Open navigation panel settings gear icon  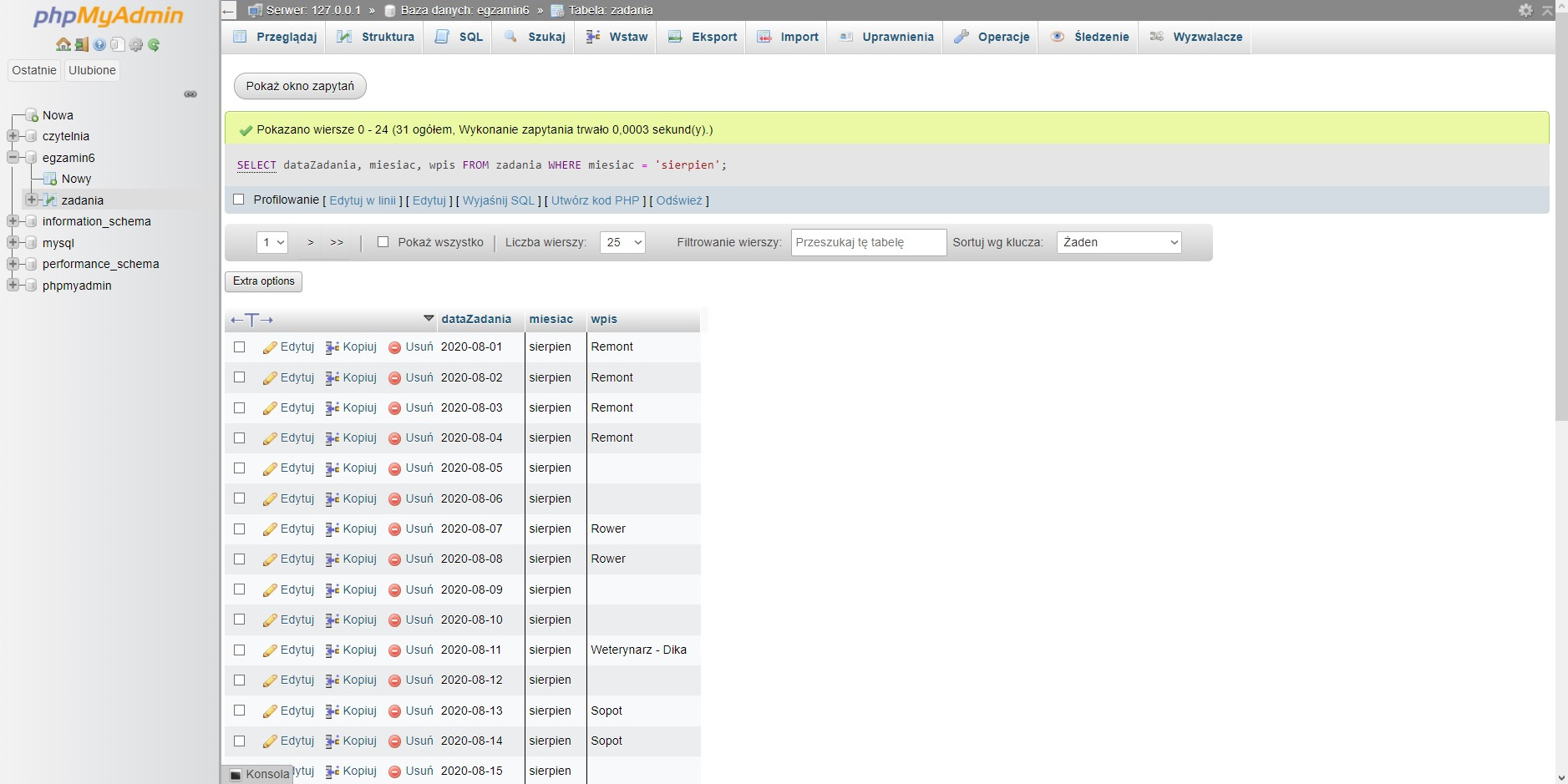coord(136,45)
